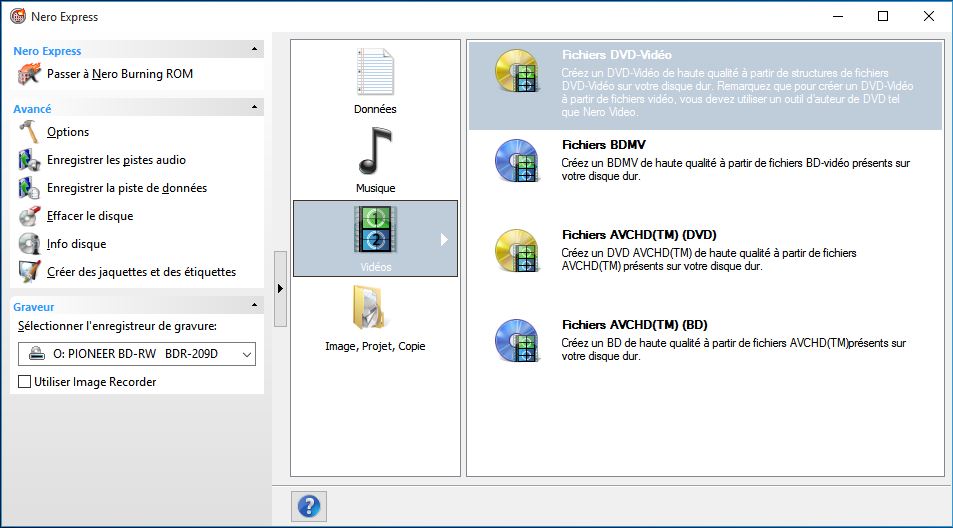The width and height of the screenshot is (953, 528).
Task: Collapse the Nero Express section
Action: [255, 49]
